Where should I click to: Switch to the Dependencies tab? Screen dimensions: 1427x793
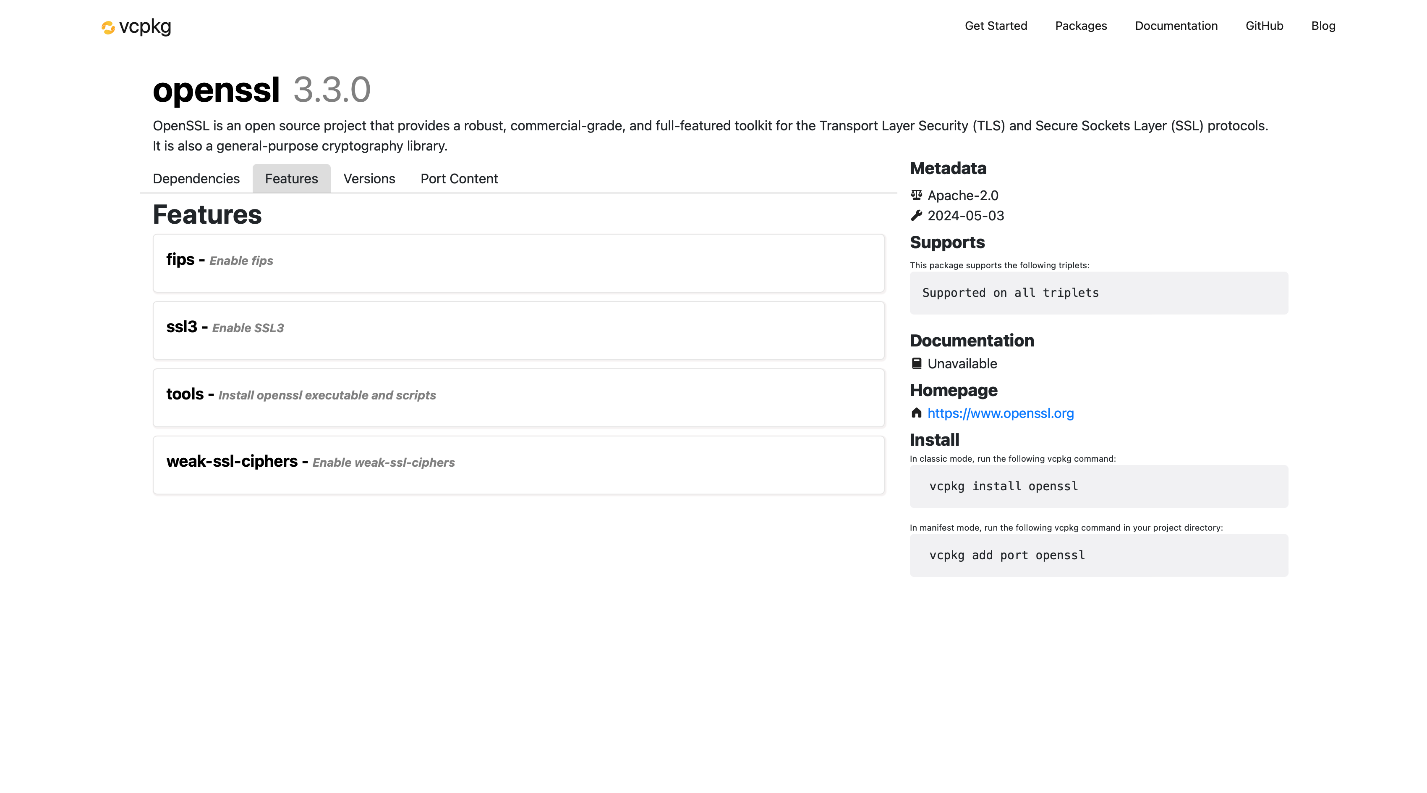tap(196, 178)
